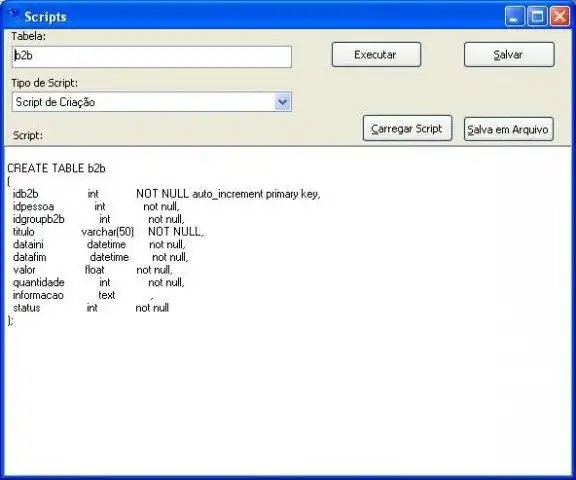Open the Tipo de Script dropdown arrow
This screenshot has height=480, width=576.
(282, 102)
